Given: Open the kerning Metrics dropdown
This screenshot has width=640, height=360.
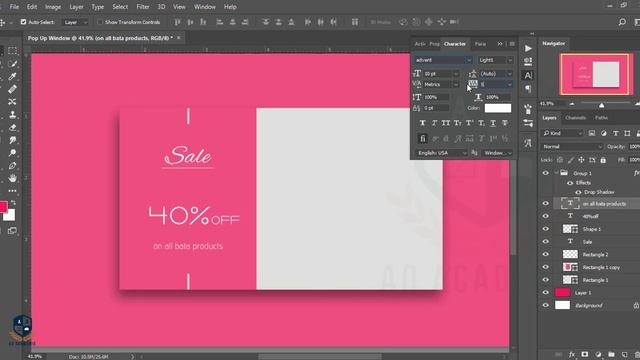Looking at the screenshot, I should coord(456,84).
